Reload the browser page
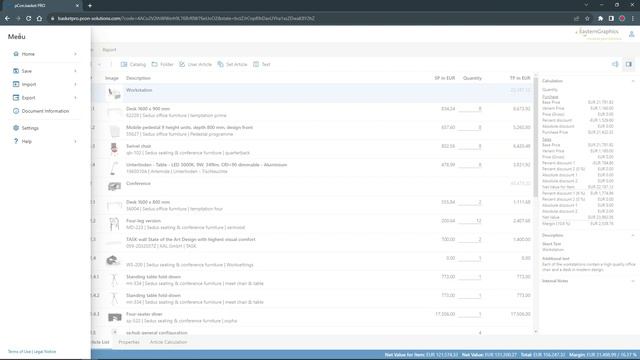The image size is (640, 360). [29, 18]
